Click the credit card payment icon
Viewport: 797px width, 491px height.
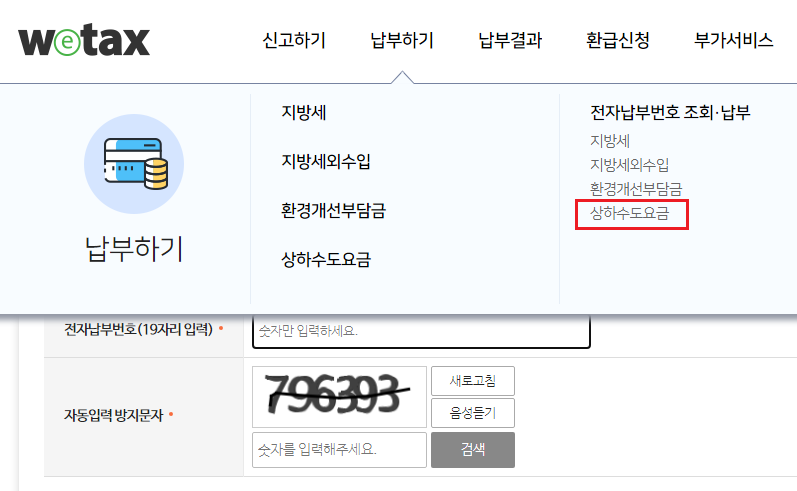click(x=134, y=164)
